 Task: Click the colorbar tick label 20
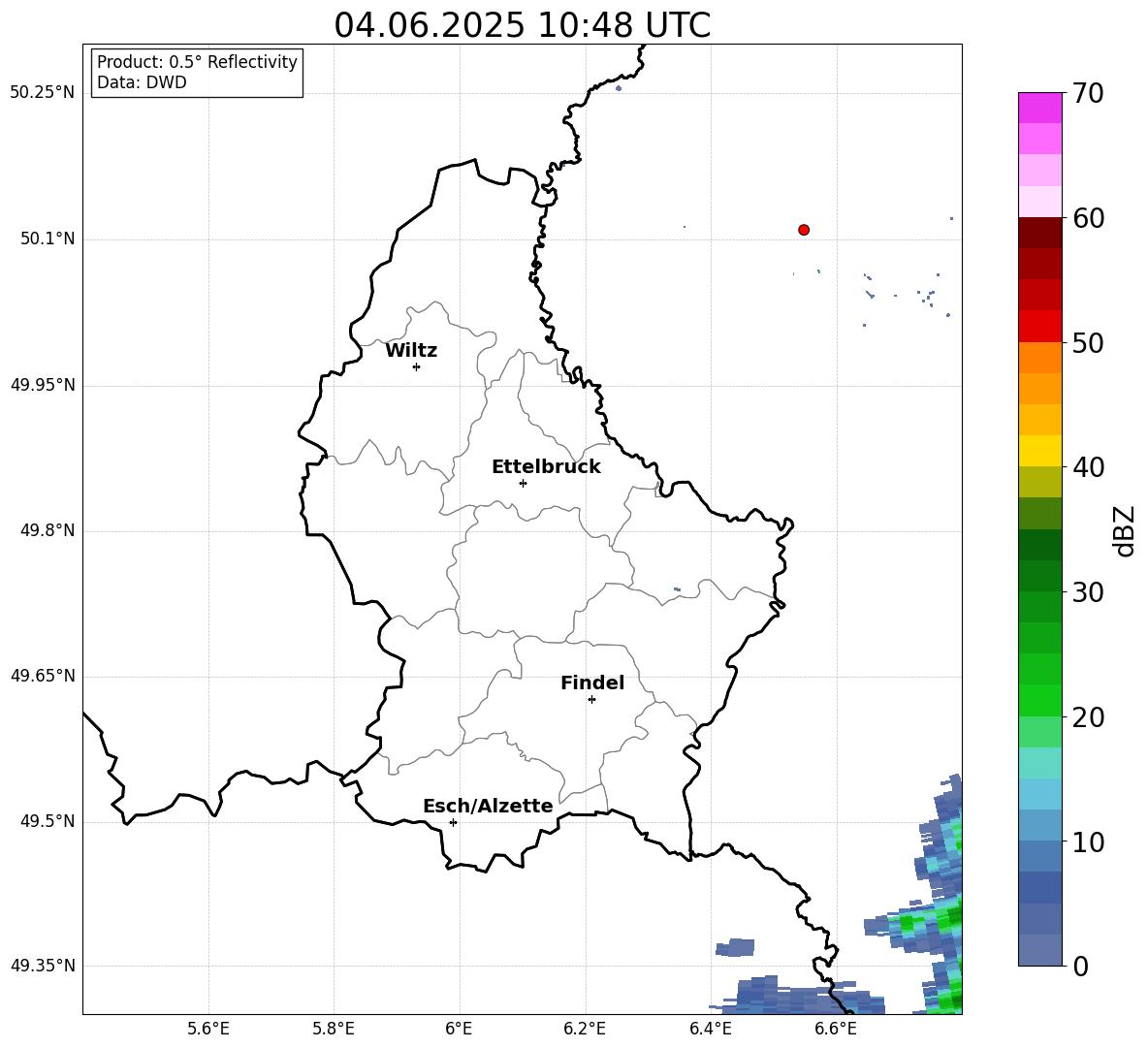pyautogui.click(x=1088, y=717)
